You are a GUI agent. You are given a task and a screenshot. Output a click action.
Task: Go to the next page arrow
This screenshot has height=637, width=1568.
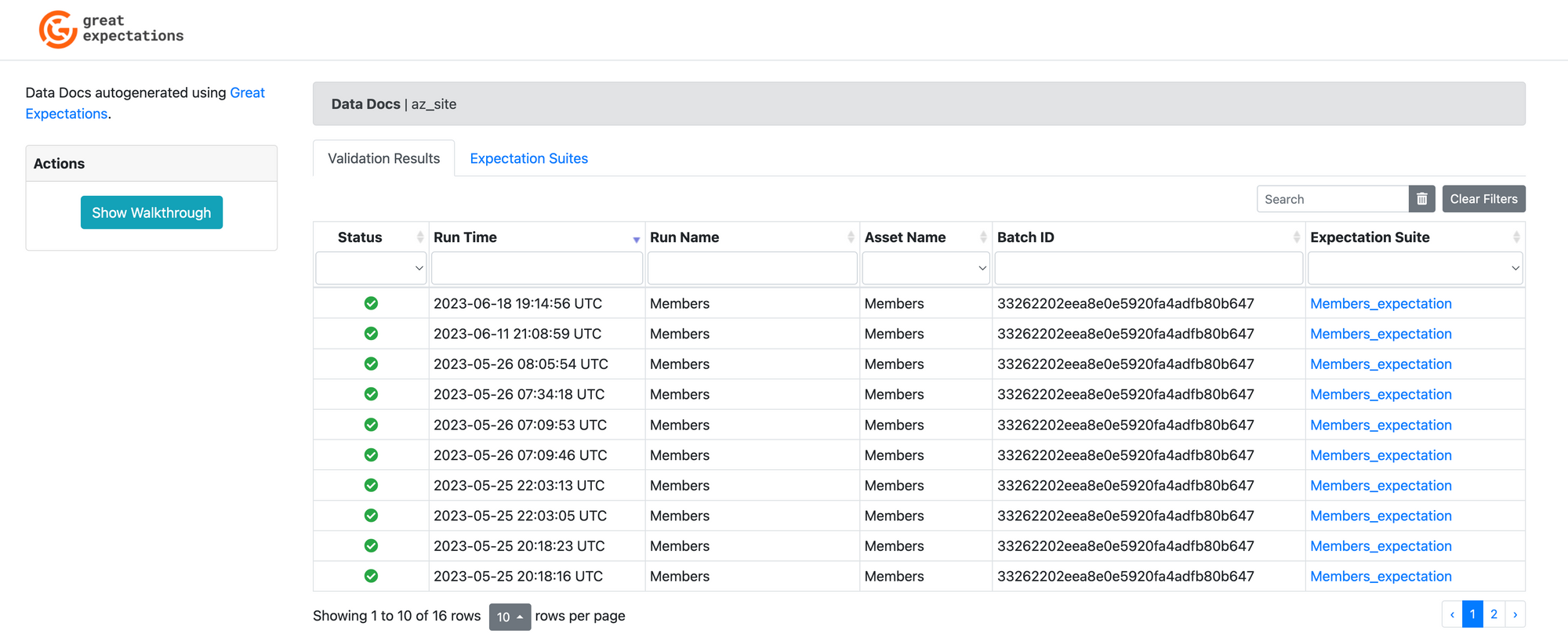pos(1515,614)
